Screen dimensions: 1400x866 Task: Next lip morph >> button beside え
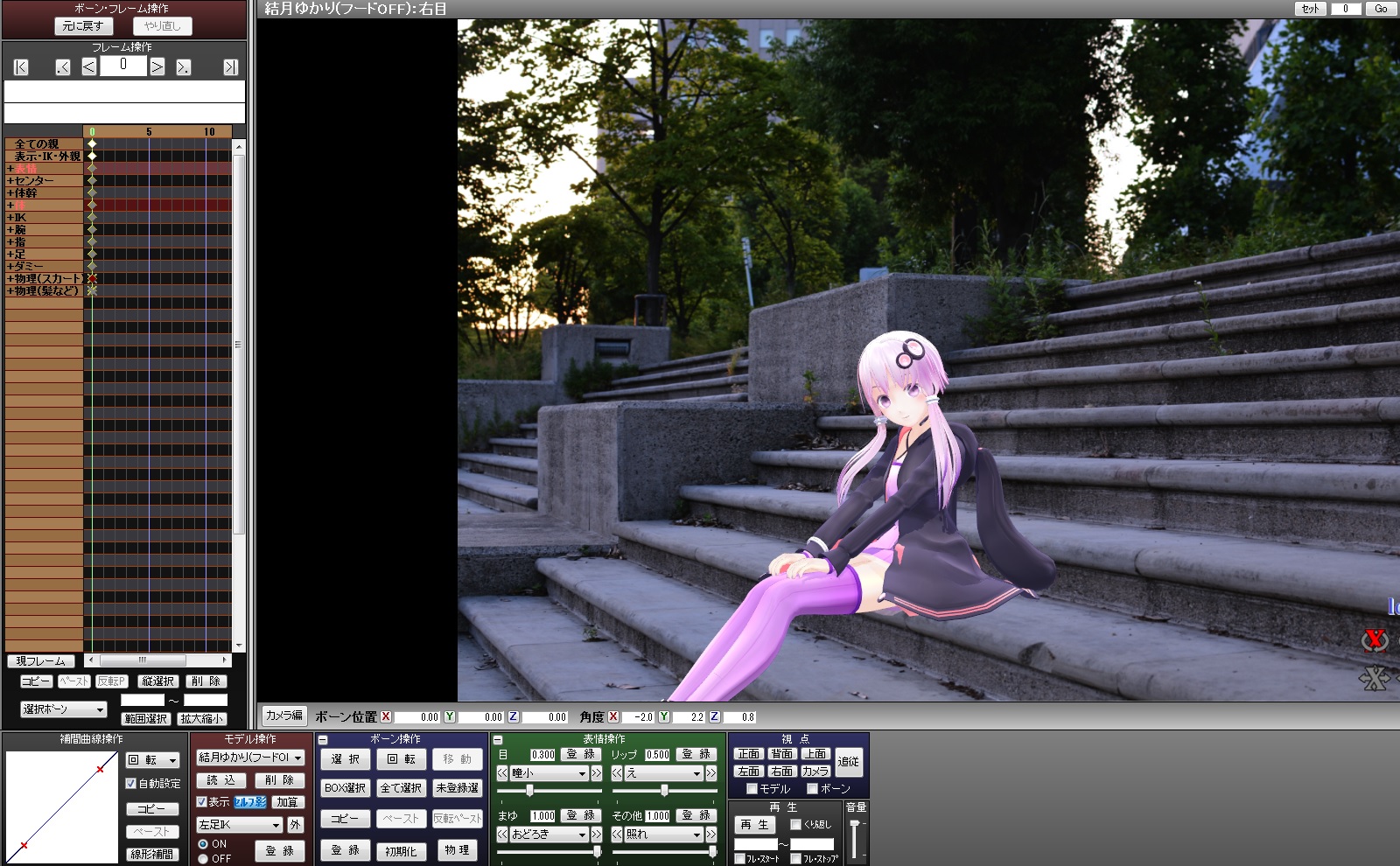tap(711, 773)
